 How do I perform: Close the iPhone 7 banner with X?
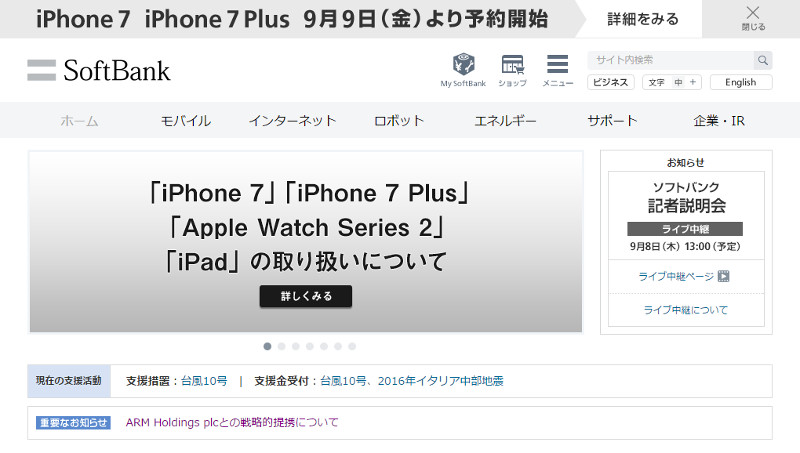(753, 18)
